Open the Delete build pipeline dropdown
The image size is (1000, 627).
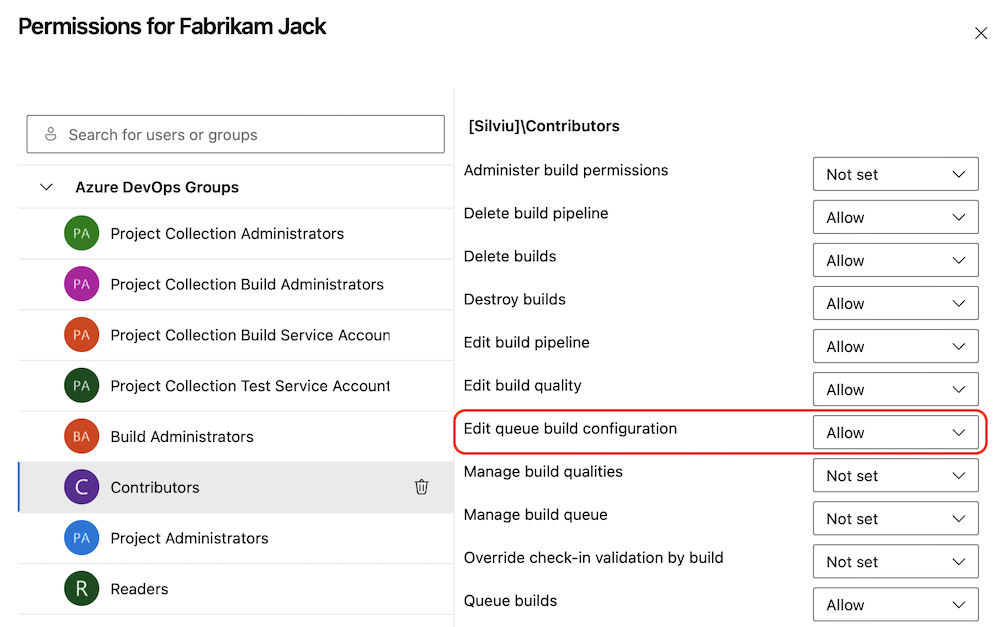895,217
